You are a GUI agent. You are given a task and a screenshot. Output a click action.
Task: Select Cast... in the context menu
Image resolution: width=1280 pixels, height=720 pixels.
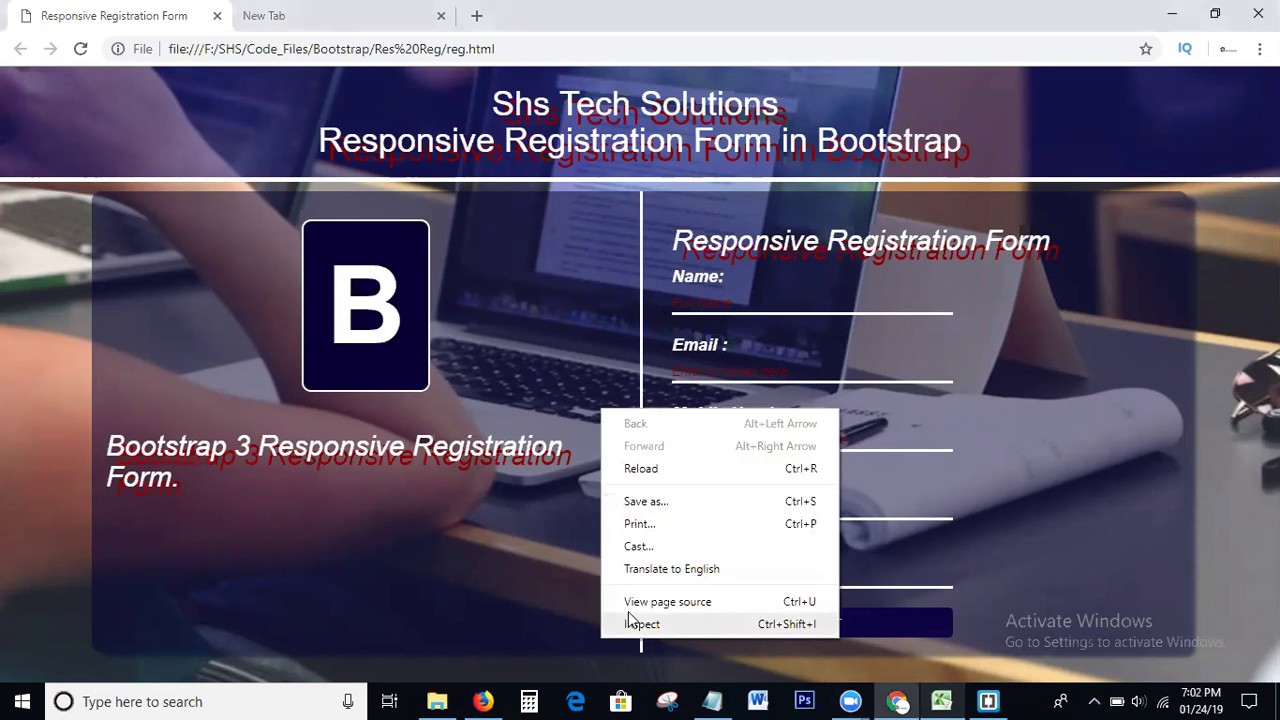(x=720, y=546)
